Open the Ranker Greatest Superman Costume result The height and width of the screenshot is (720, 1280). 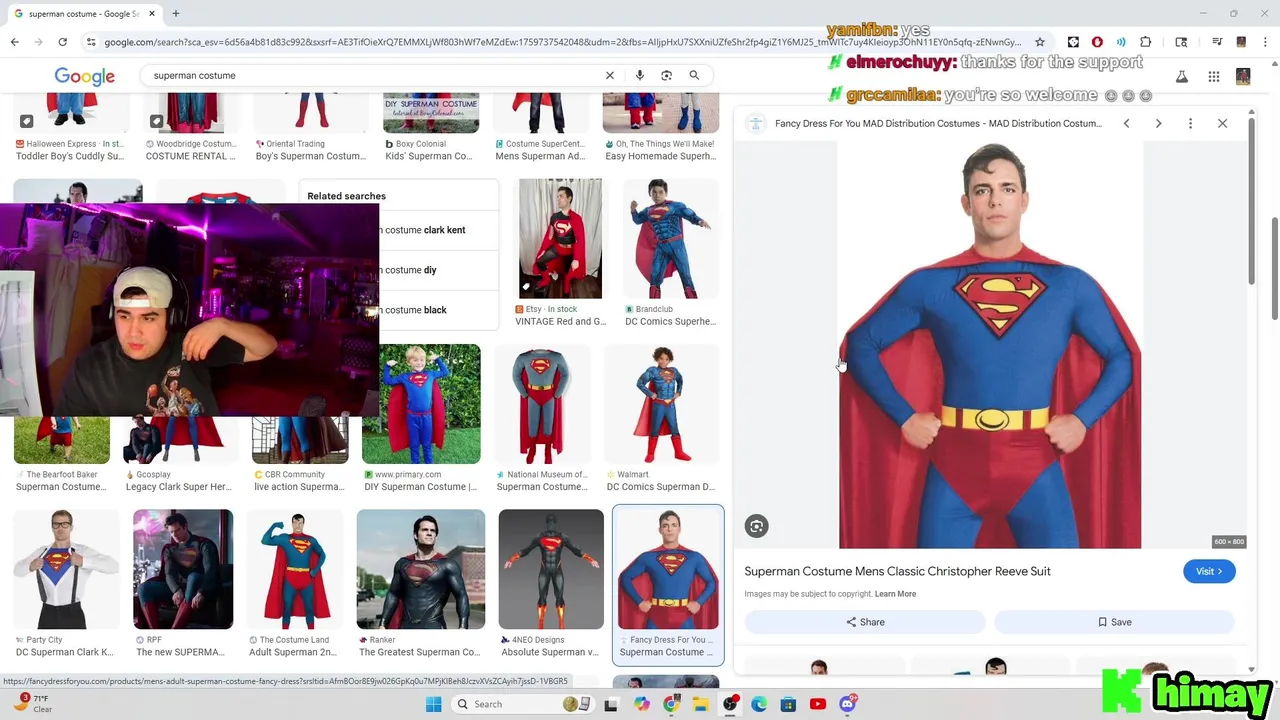[421, 583]
